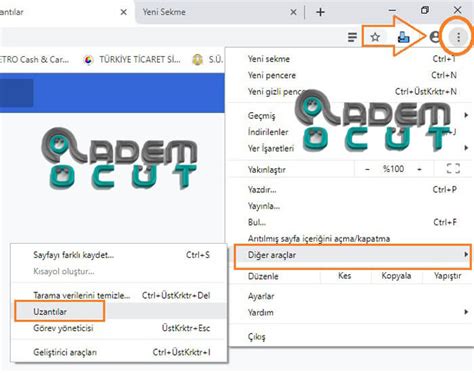The height and width of the screenshot is (373, 474).
Task: Select Sayfayı farklı kaydet... in submenu
Action: (119, 255)
